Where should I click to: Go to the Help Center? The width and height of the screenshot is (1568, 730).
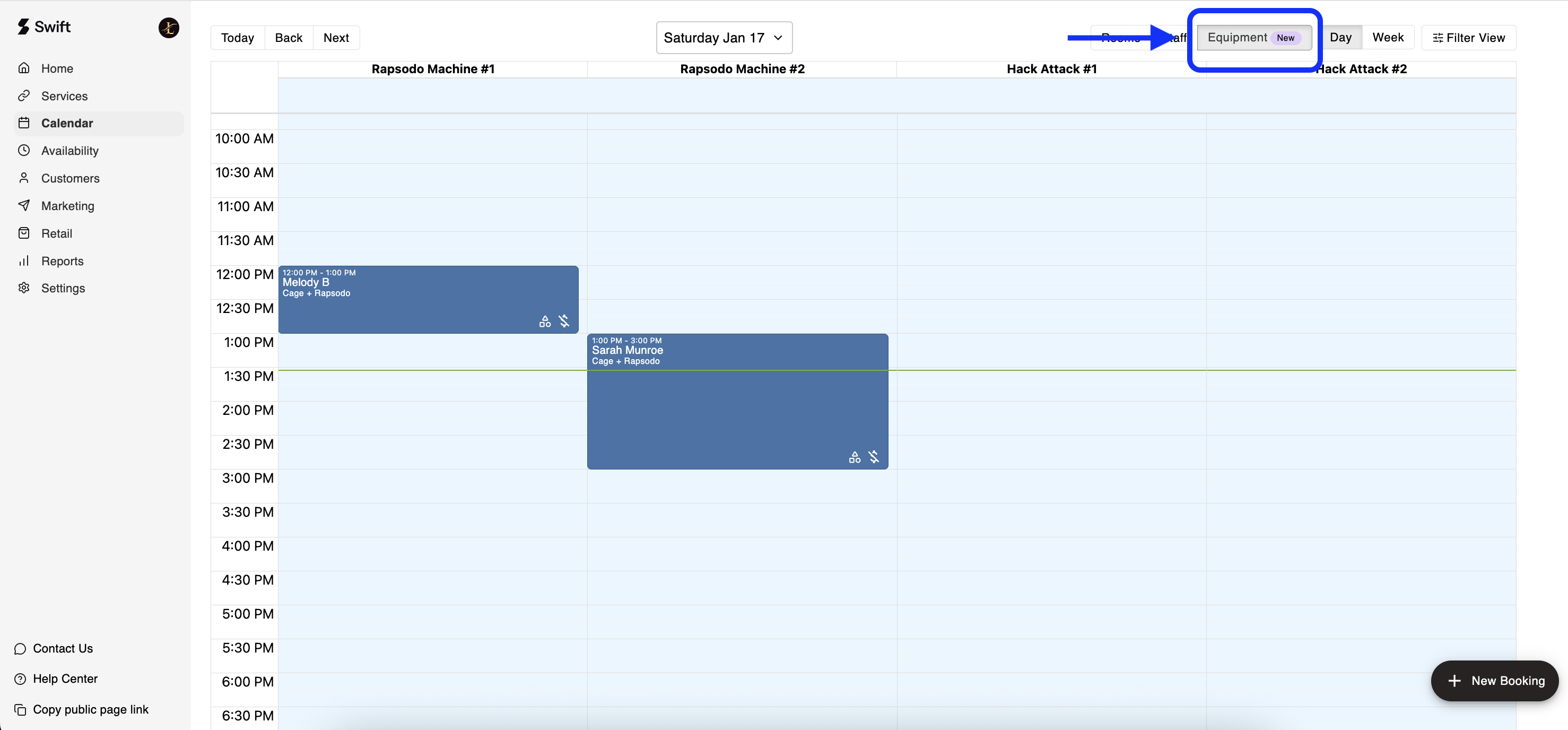[x=65, y=679]
